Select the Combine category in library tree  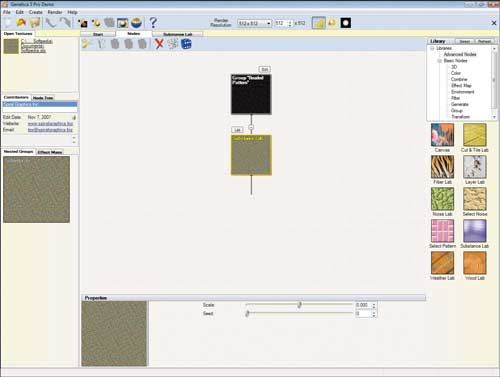[459, 79]
